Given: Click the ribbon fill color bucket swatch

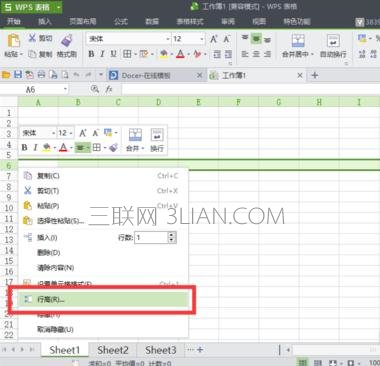Looking at the screenshot, I should (164, 54).
